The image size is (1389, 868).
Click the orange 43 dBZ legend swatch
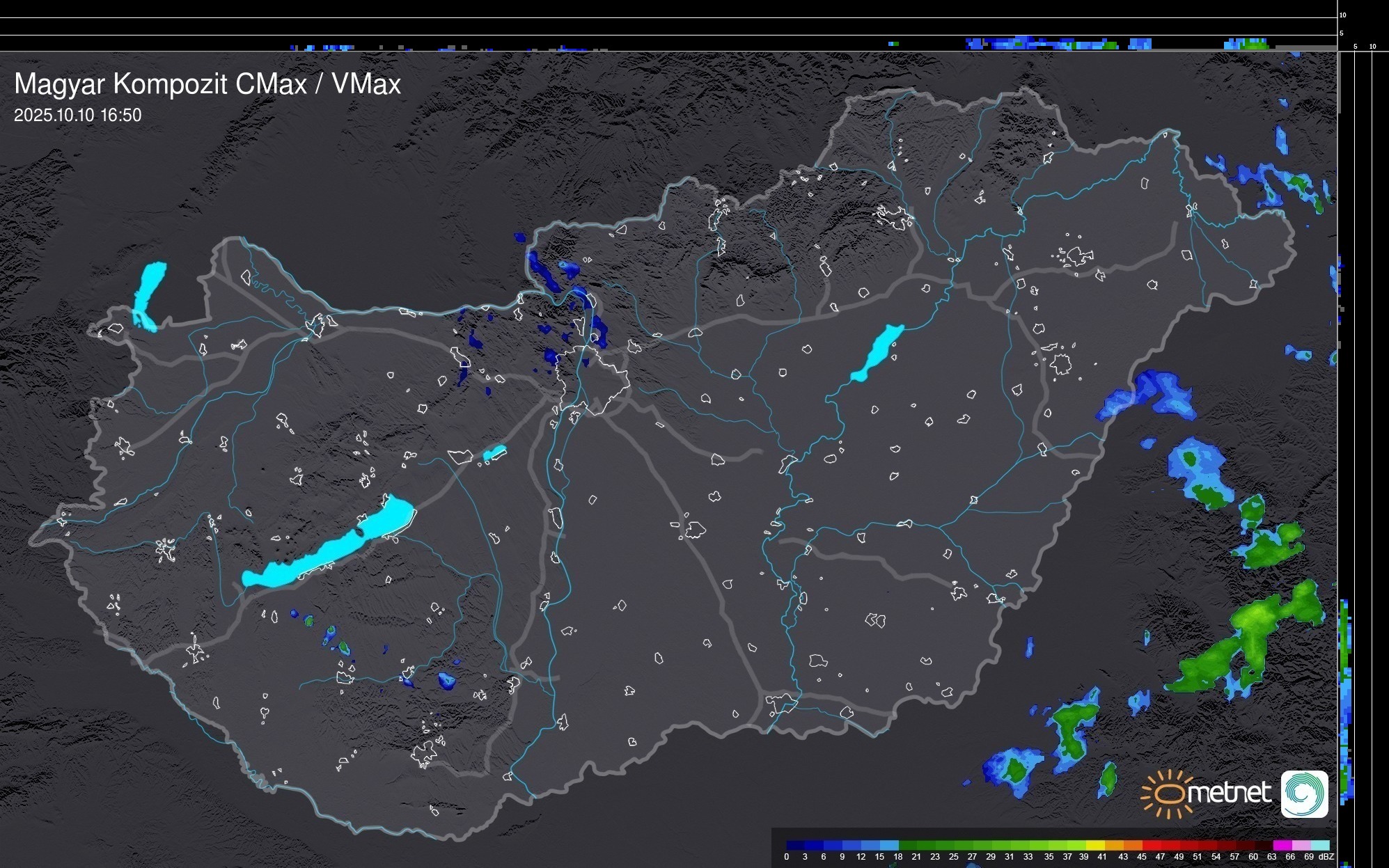pos(1132,845)
